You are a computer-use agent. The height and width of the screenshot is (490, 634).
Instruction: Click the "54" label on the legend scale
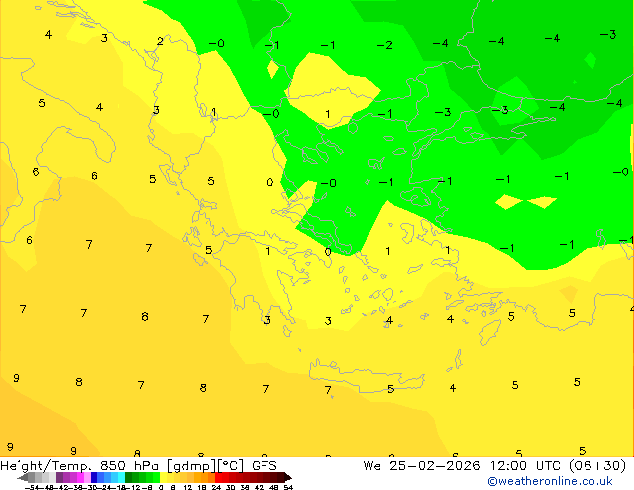click(x=288, y=487)
